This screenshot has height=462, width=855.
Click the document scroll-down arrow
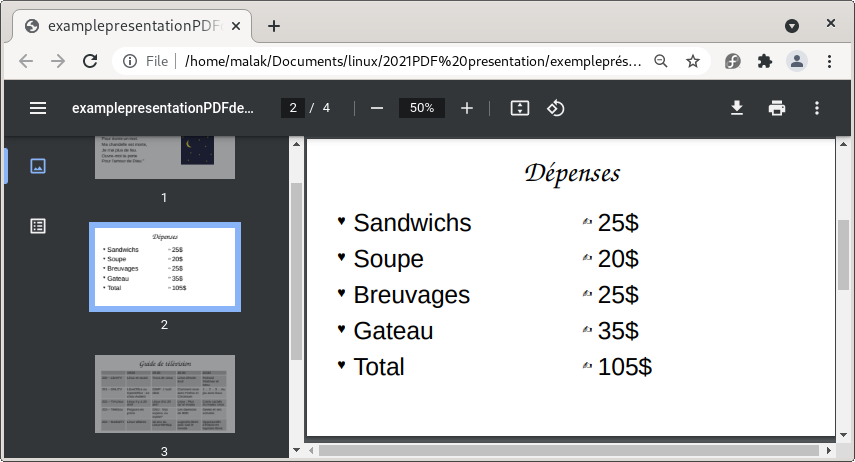tap(844, 435)
